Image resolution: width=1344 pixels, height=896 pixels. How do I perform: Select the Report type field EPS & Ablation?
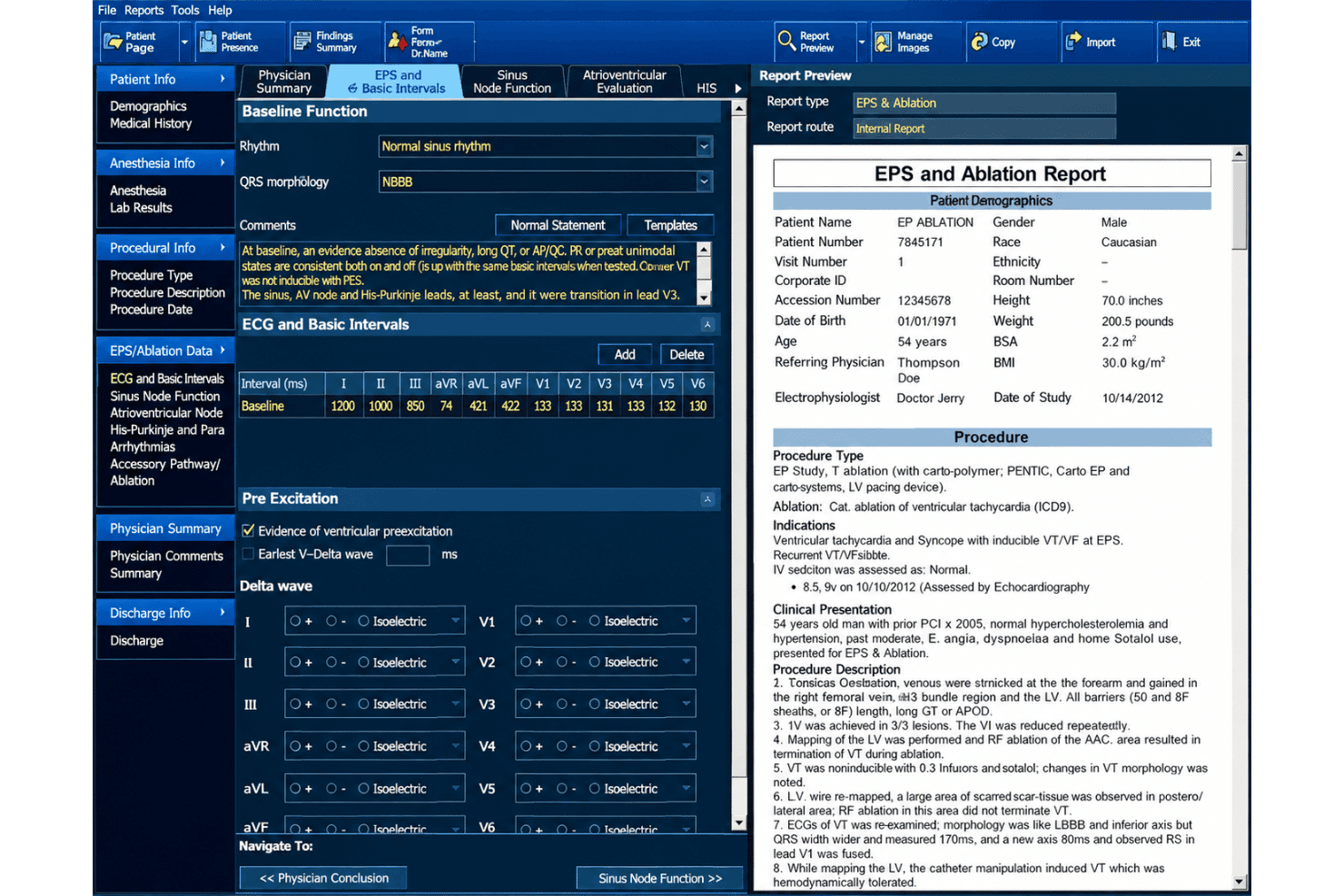[x=984, y=103]
